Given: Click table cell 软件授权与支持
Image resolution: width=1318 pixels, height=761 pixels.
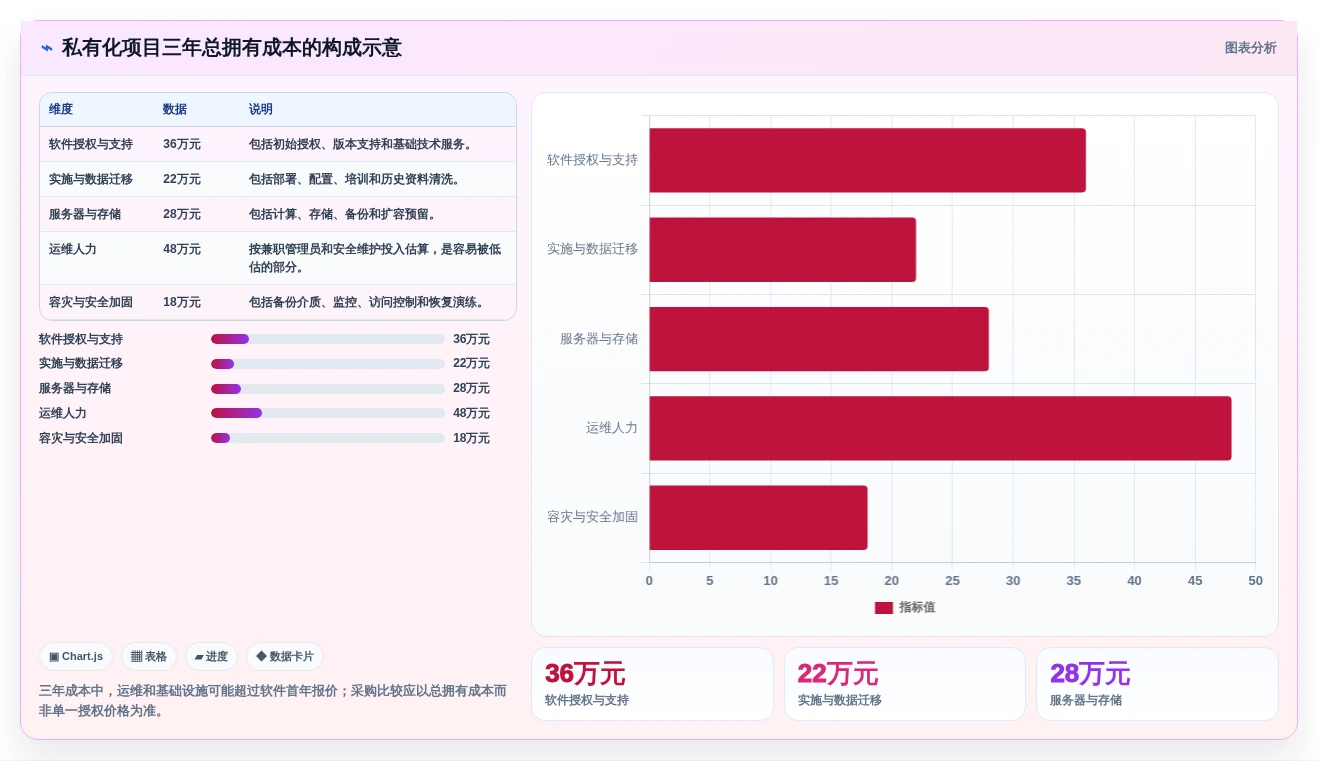Looking at the screenshot, I should tap(91, 144).
